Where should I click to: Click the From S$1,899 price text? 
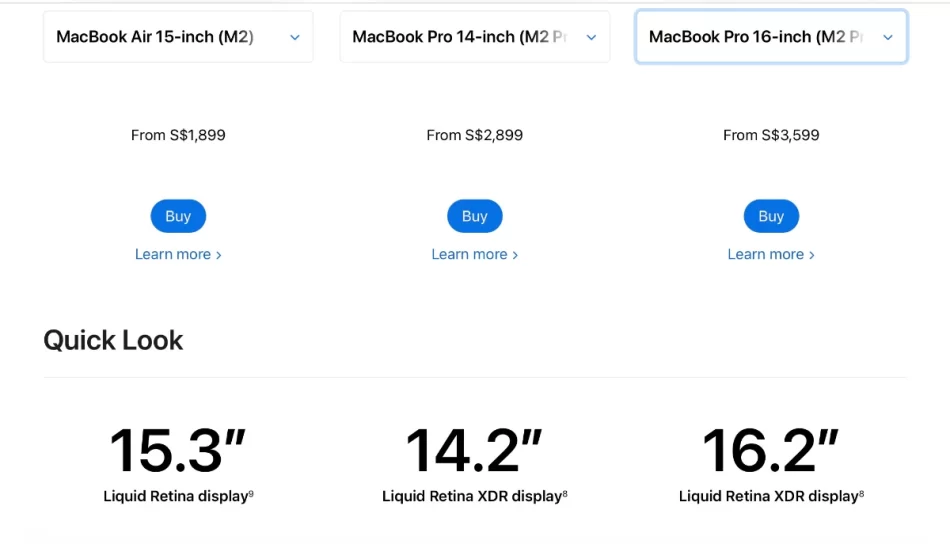(178, 135)
